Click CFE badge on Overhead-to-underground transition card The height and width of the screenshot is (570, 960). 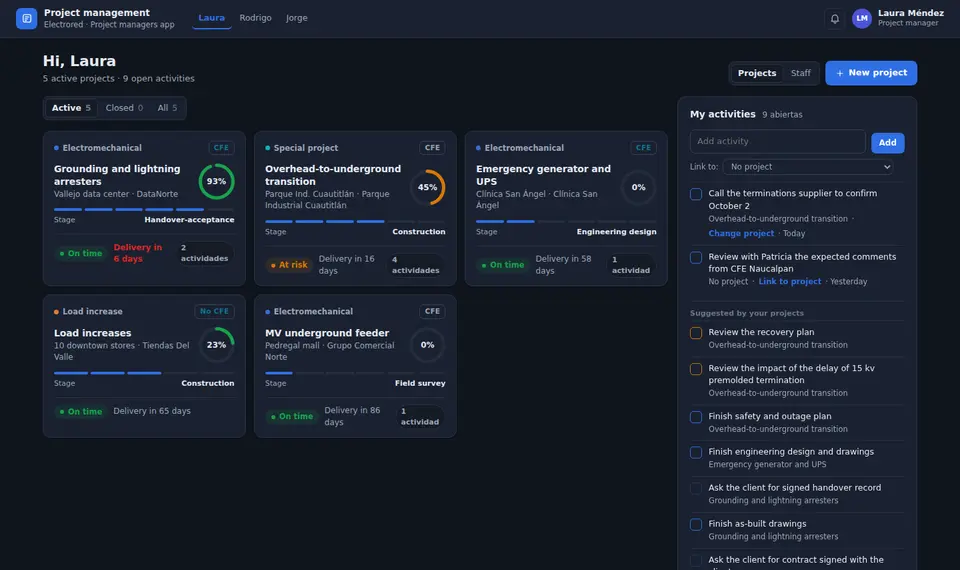pyautogui.click(x=432, y=148)
